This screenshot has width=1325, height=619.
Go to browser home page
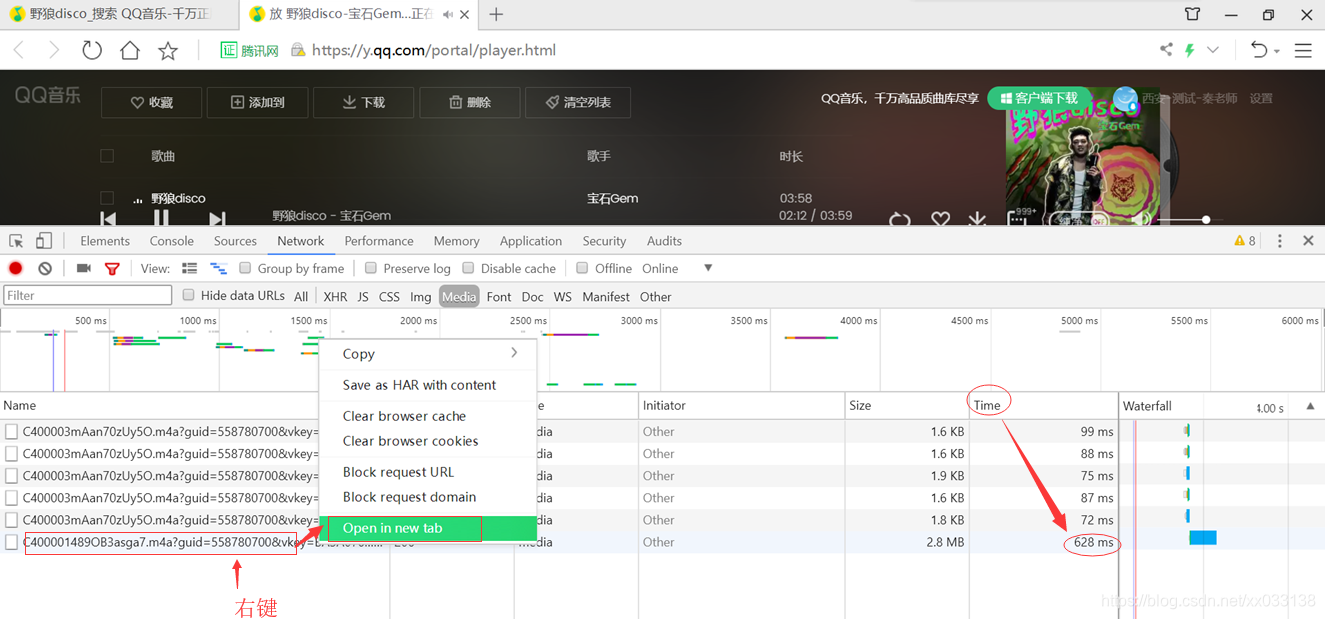point(130,50)
